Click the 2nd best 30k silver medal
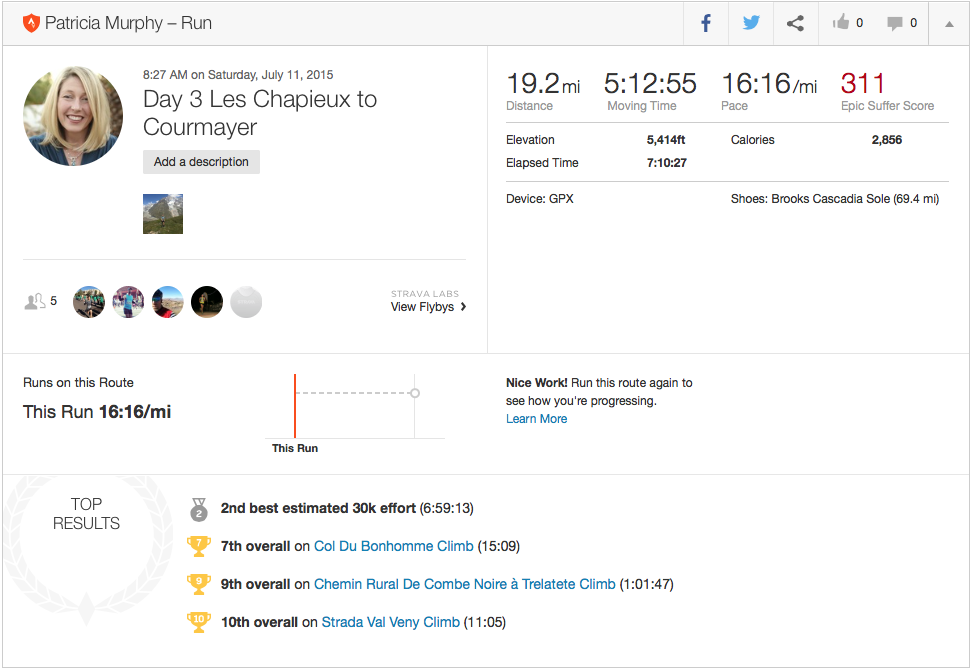This screenshot has width=972, height=670. (199, 509)
